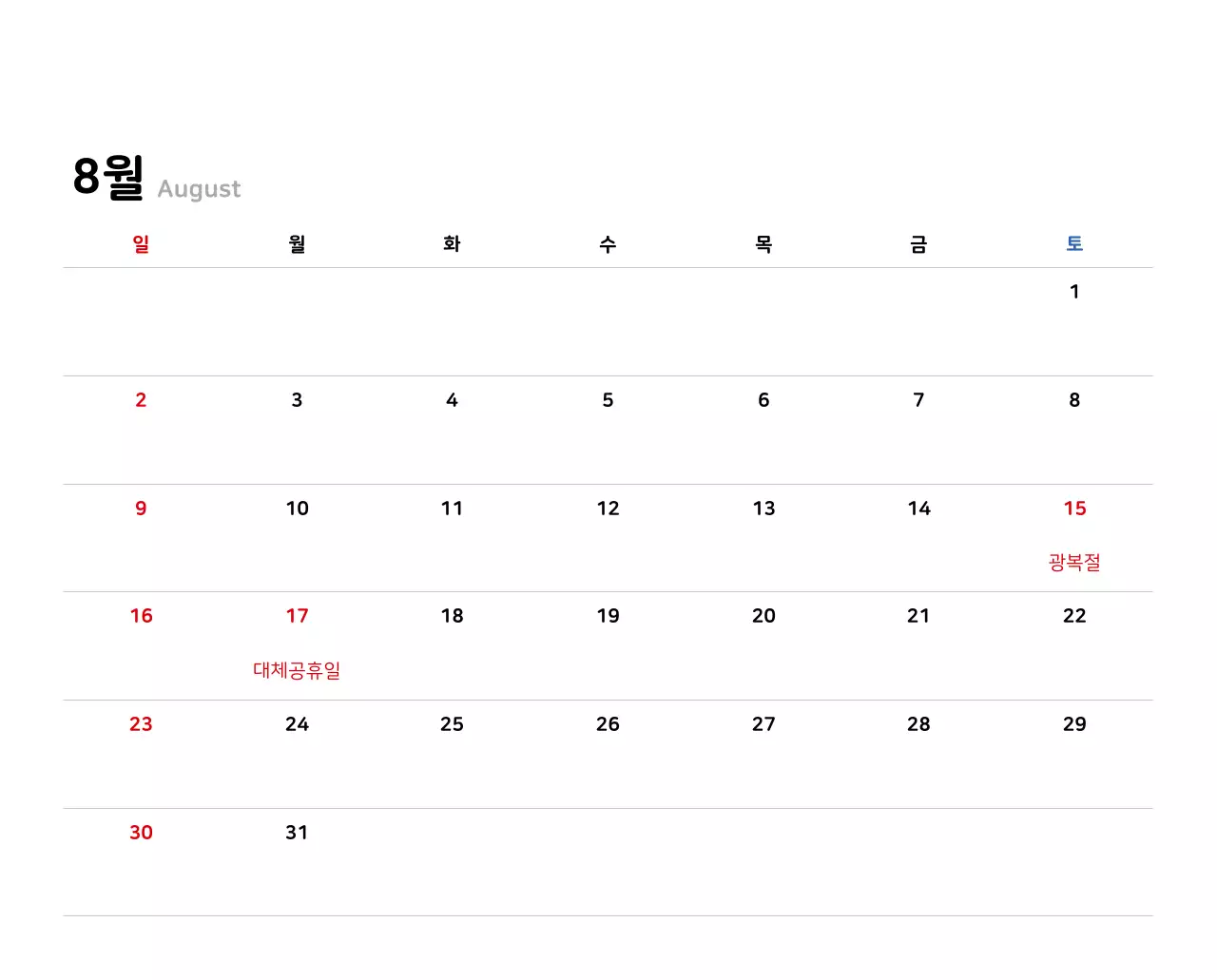Screen dimensions: 1217x980
Task: Select date 13 on the calendar
Action: coord(763,509)
